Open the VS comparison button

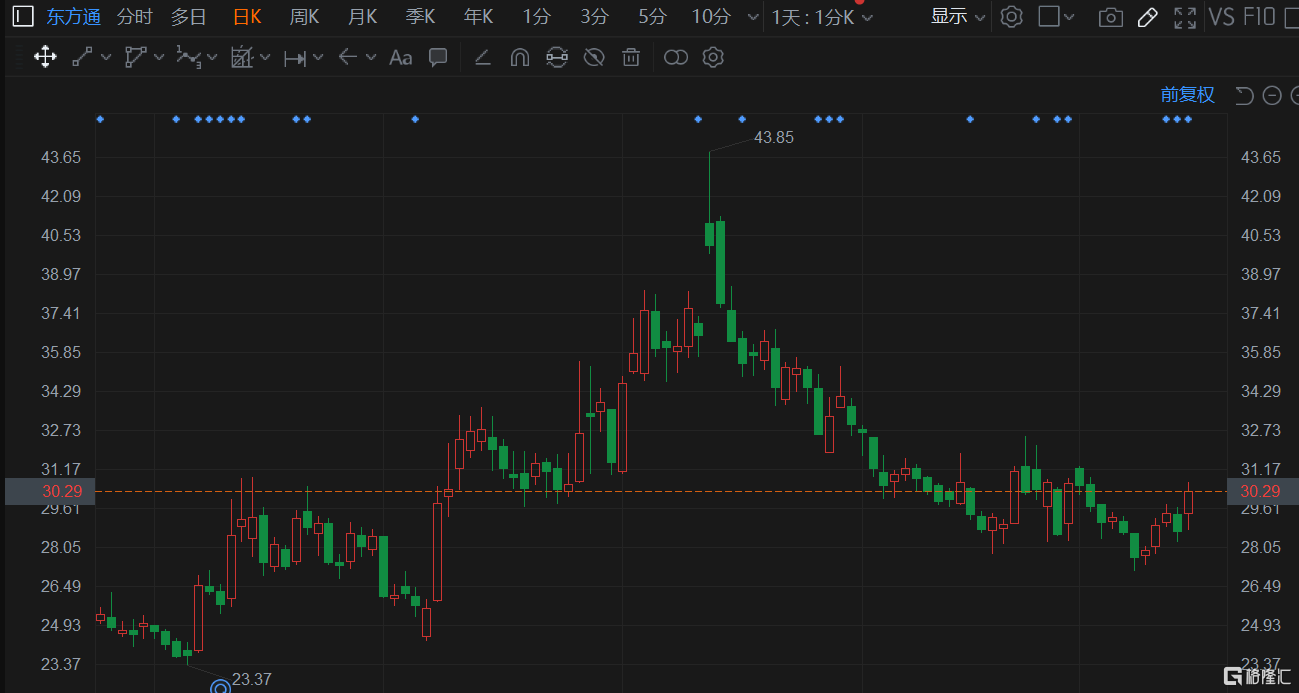pyautogui.click(x=1221, y=16)
